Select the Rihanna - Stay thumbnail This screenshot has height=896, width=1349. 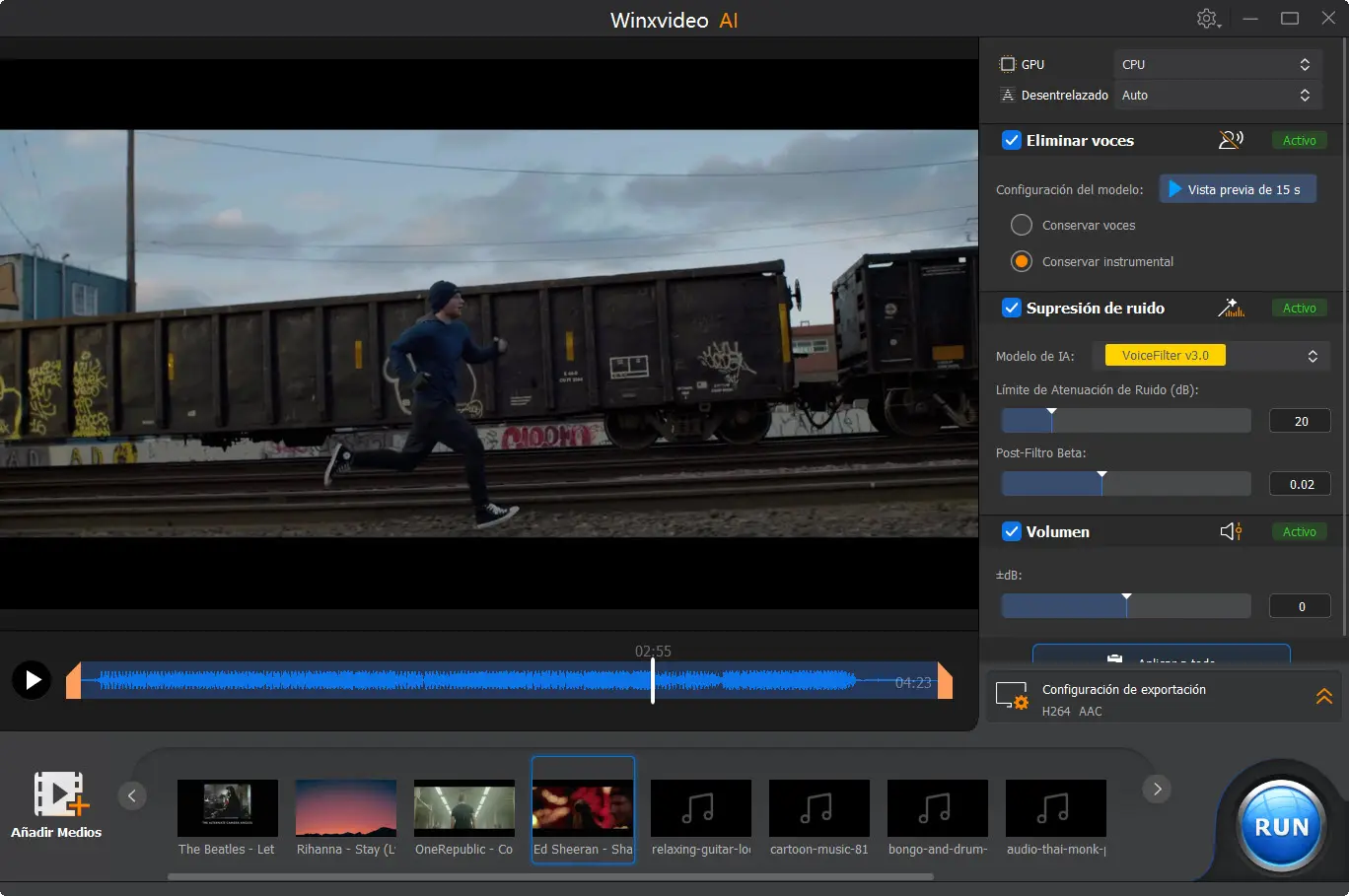point(346,808)
